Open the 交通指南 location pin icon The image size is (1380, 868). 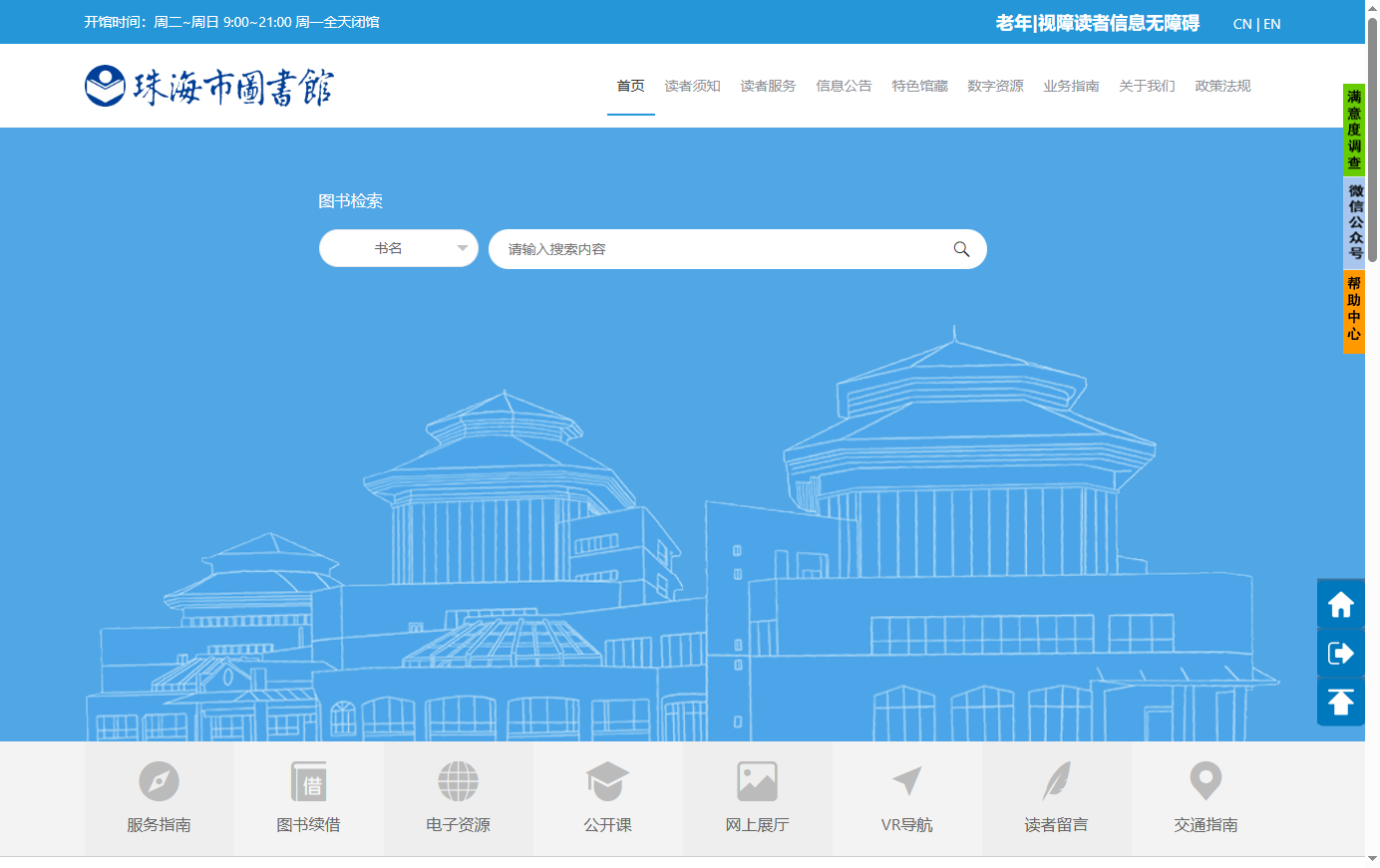[1206, 781]
